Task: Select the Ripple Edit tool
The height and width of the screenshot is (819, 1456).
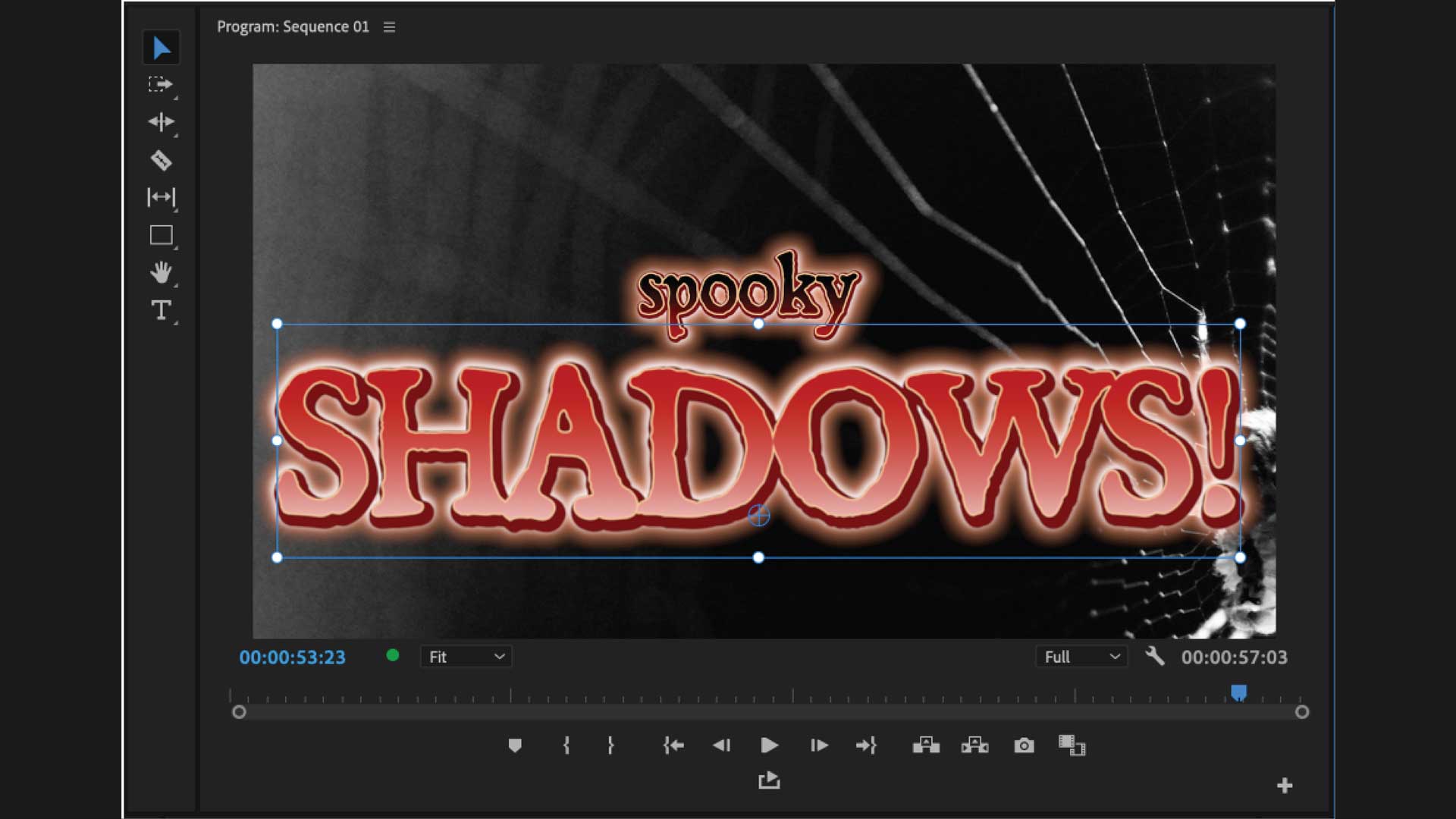Action: 161,122
